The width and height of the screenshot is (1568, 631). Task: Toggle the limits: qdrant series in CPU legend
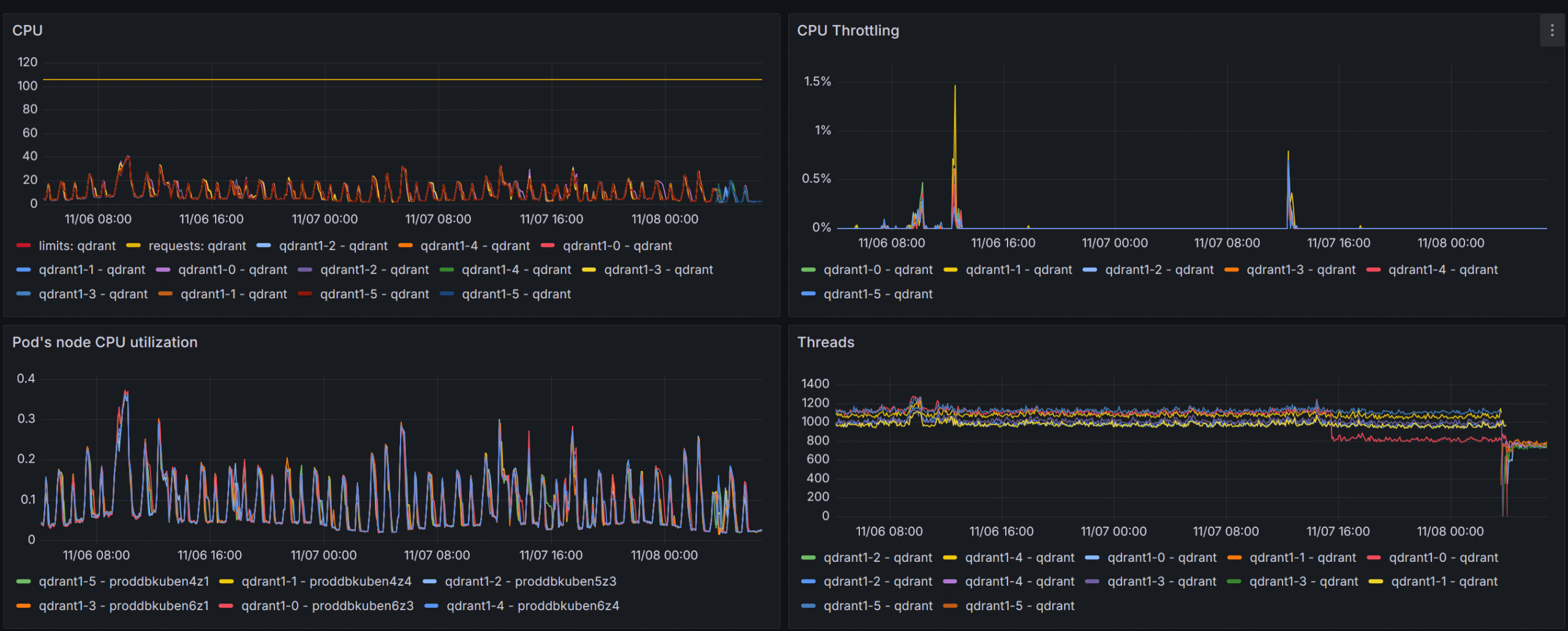coord(77,246)
